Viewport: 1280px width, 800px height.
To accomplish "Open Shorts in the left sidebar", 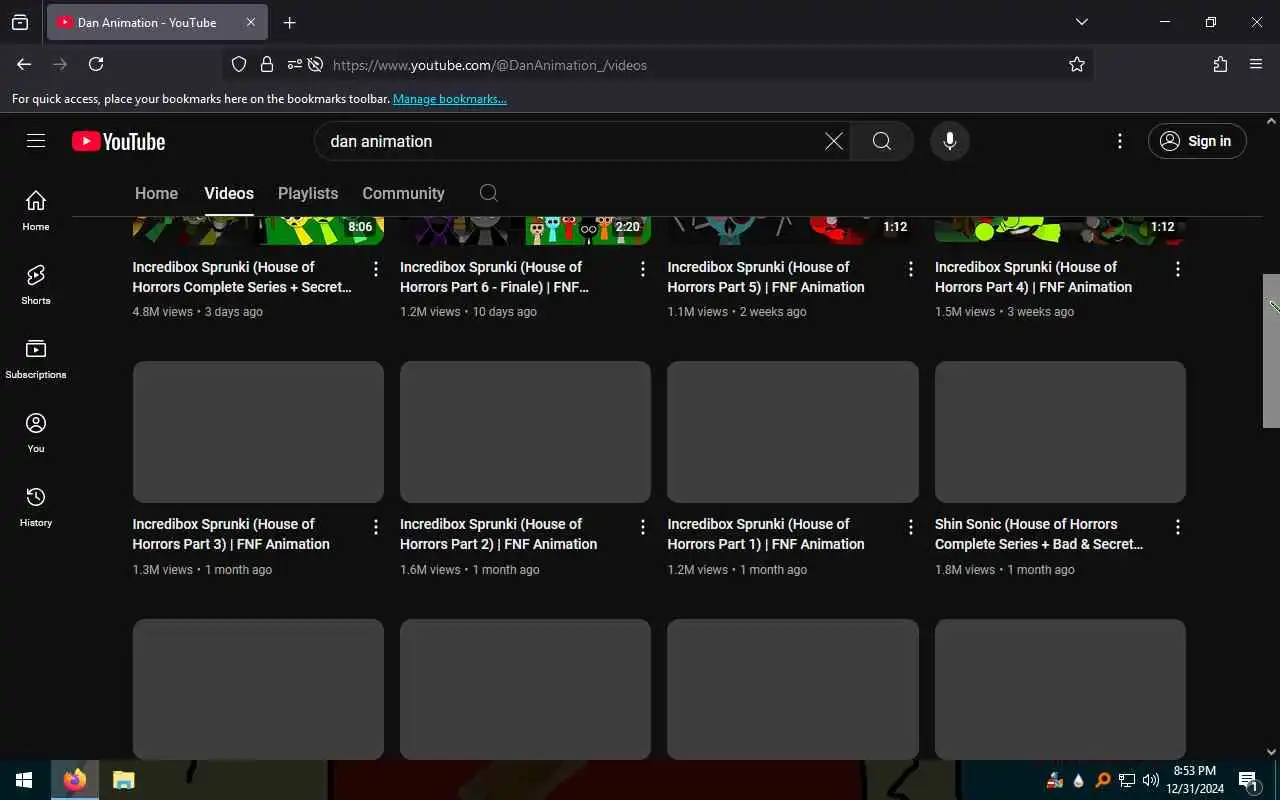I will (36, 284).
